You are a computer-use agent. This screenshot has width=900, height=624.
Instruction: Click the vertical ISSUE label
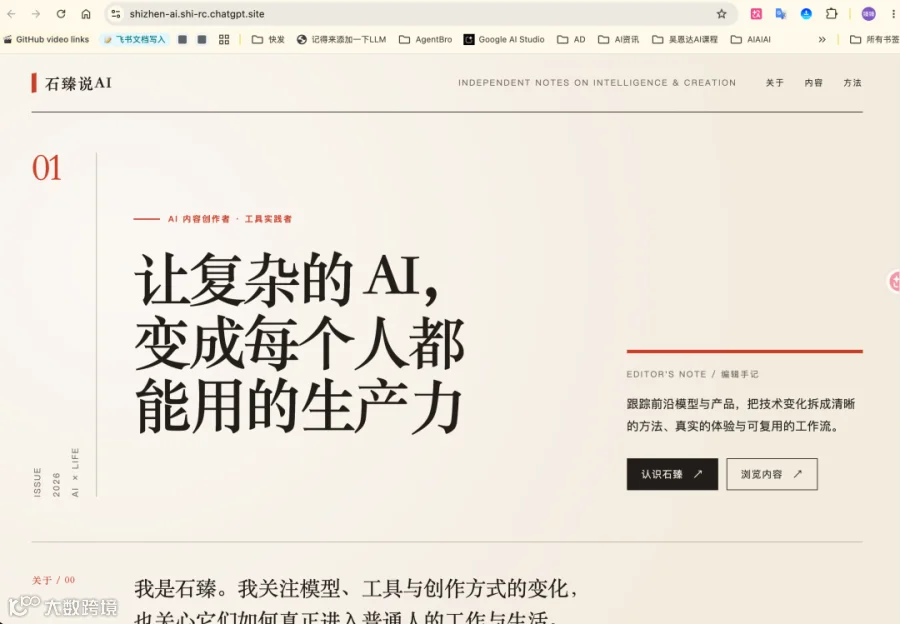(x=37, y=482)
